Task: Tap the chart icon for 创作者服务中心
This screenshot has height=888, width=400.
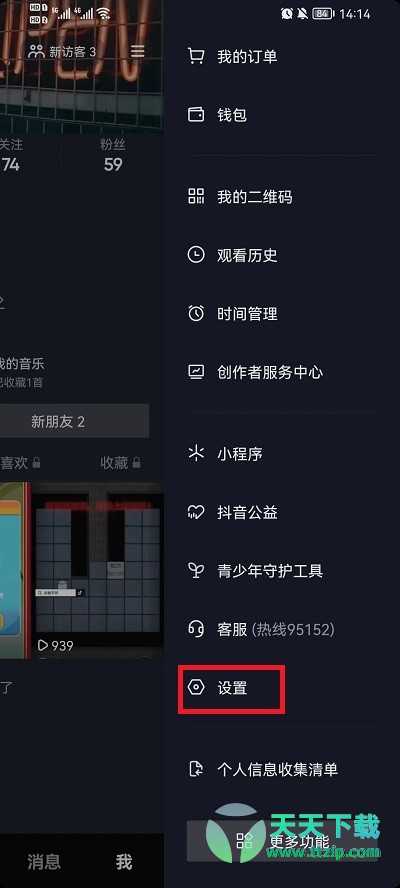Action: pos(196,372)
